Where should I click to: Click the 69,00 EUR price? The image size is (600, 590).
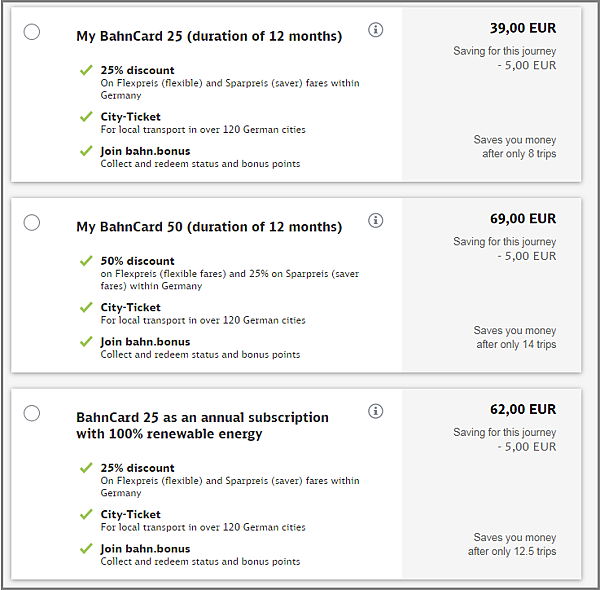(523, 219)
